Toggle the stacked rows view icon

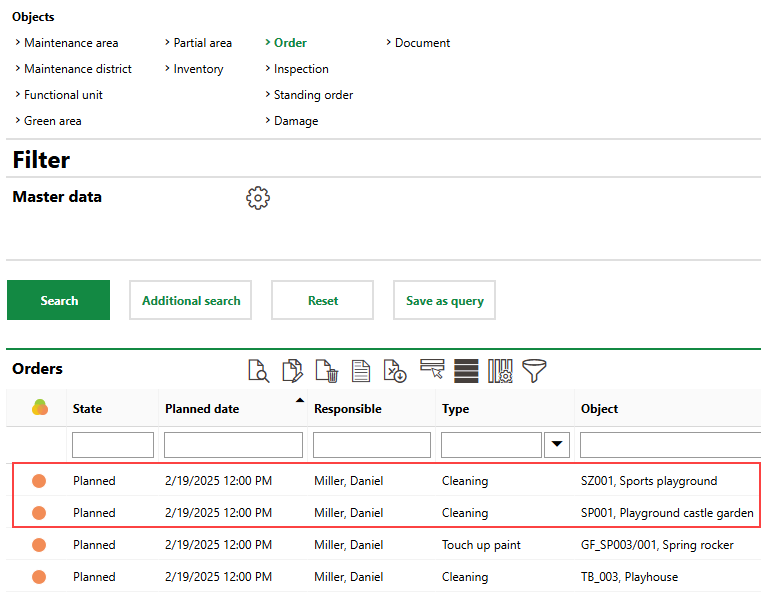466,371
